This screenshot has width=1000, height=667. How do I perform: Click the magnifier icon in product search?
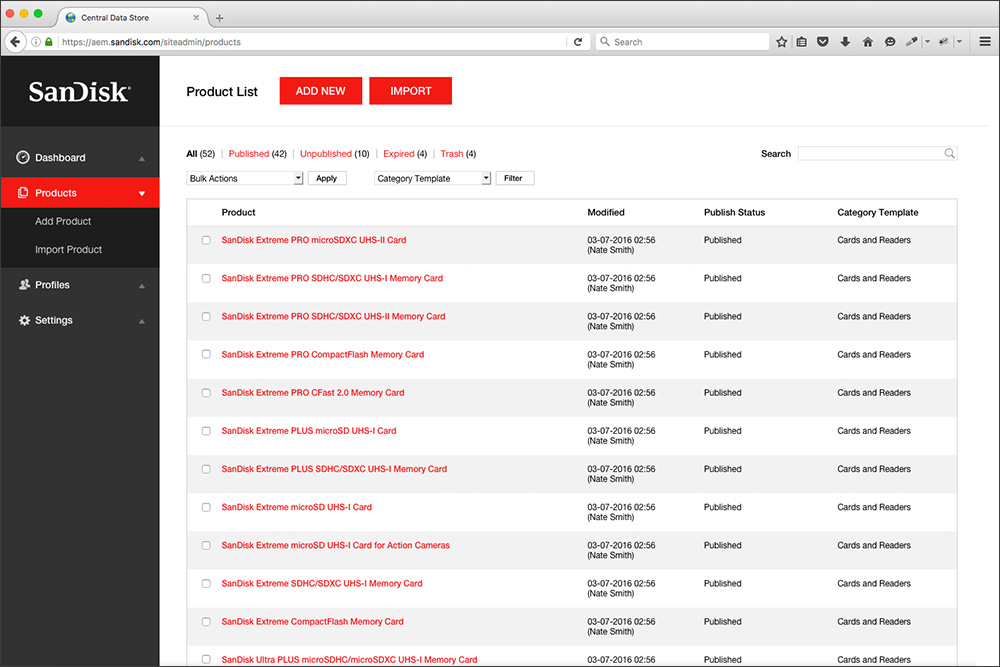tap(949, 154)
